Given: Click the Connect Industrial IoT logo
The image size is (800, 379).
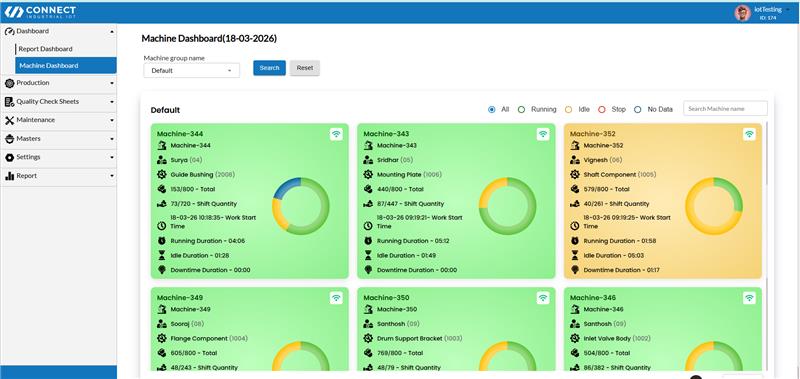Looking at the screenshot, I should tap(40, 12).
